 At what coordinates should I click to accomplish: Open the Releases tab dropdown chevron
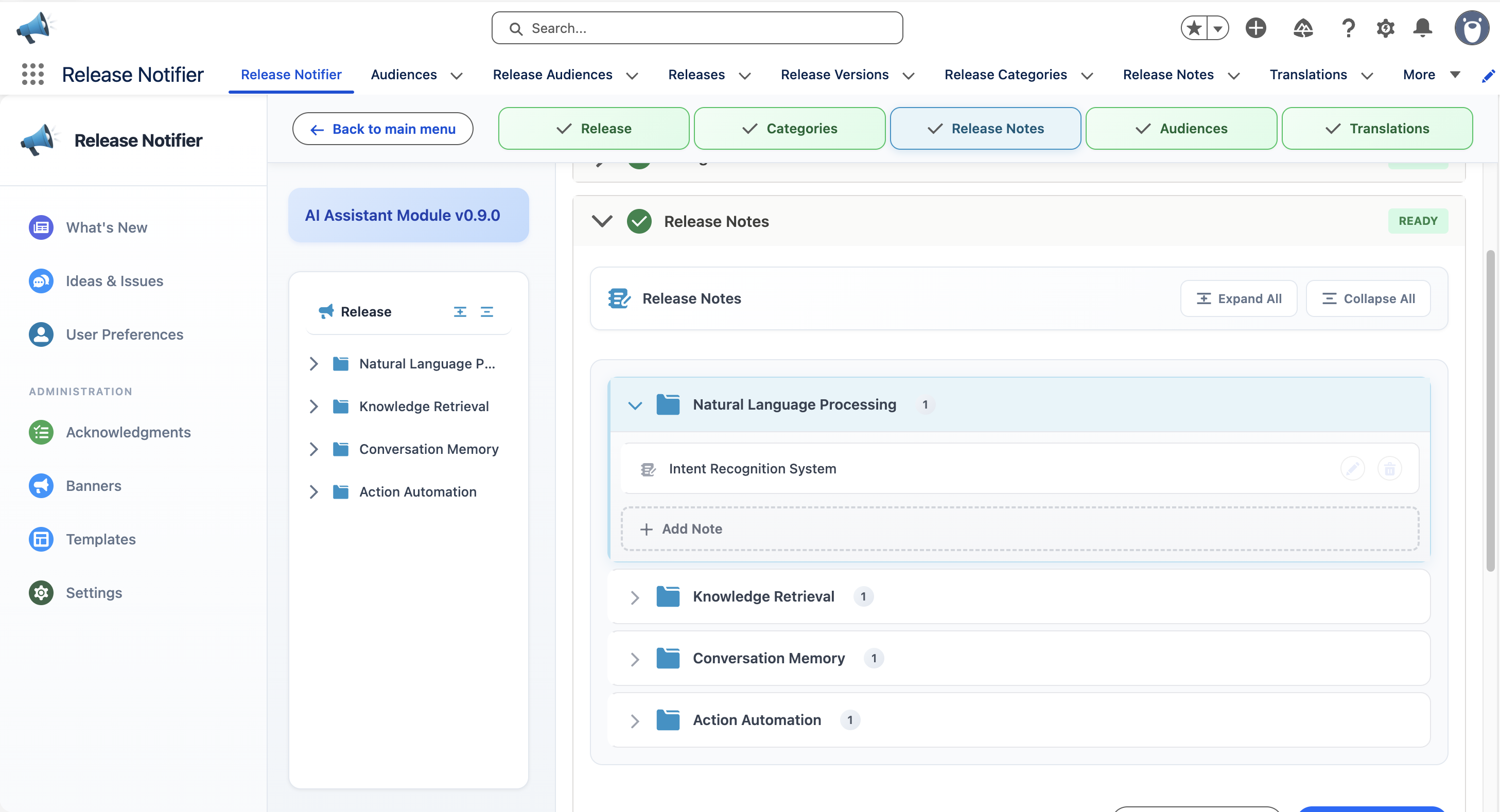tap(745, 76)
